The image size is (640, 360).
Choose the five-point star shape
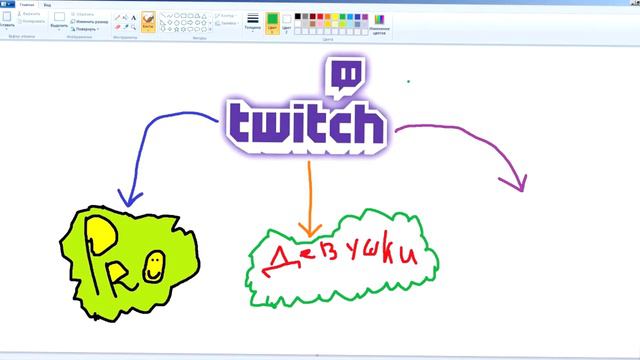[177, 29]
